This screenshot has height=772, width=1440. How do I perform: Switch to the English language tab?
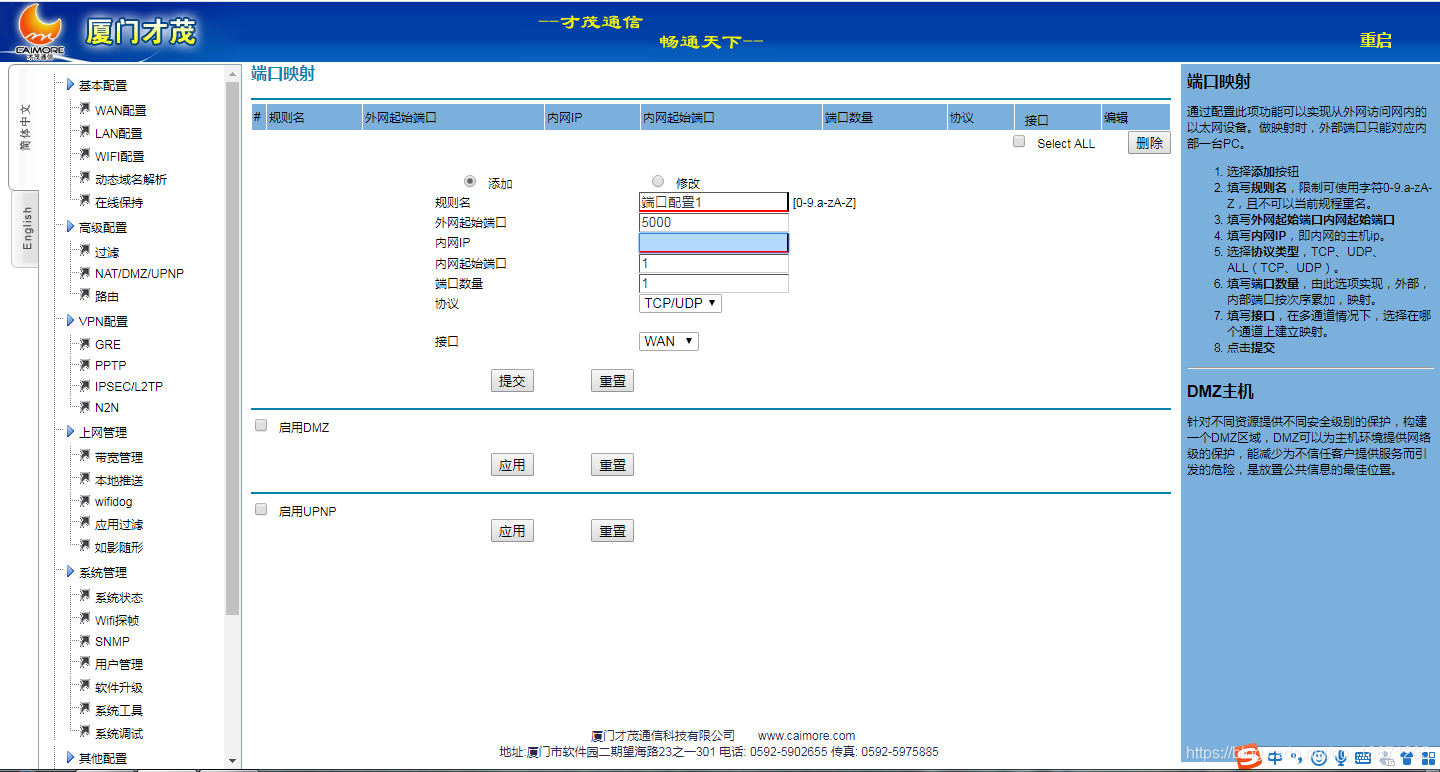tap(27, 229)
